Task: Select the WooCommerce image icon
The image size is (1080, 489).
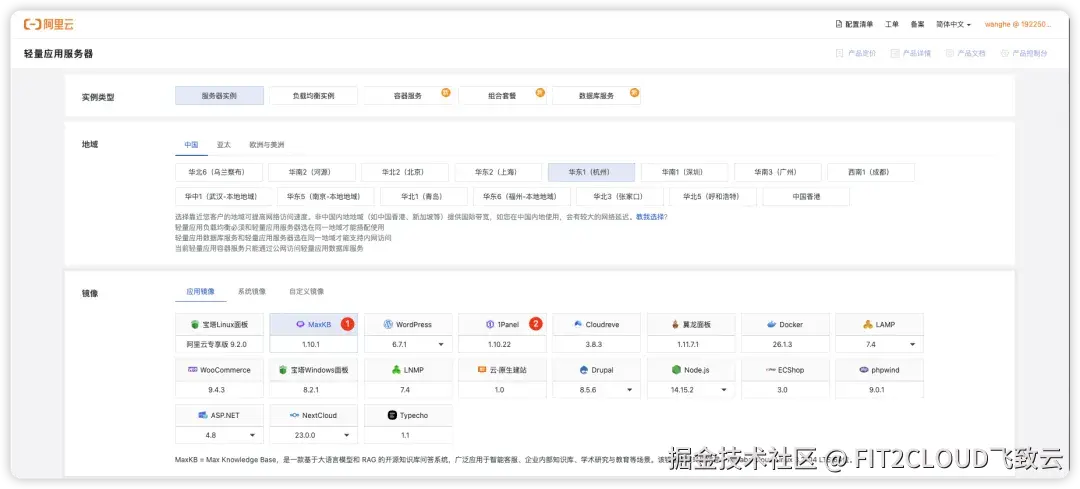Action: pyautogui.click(x=192, y=370)
